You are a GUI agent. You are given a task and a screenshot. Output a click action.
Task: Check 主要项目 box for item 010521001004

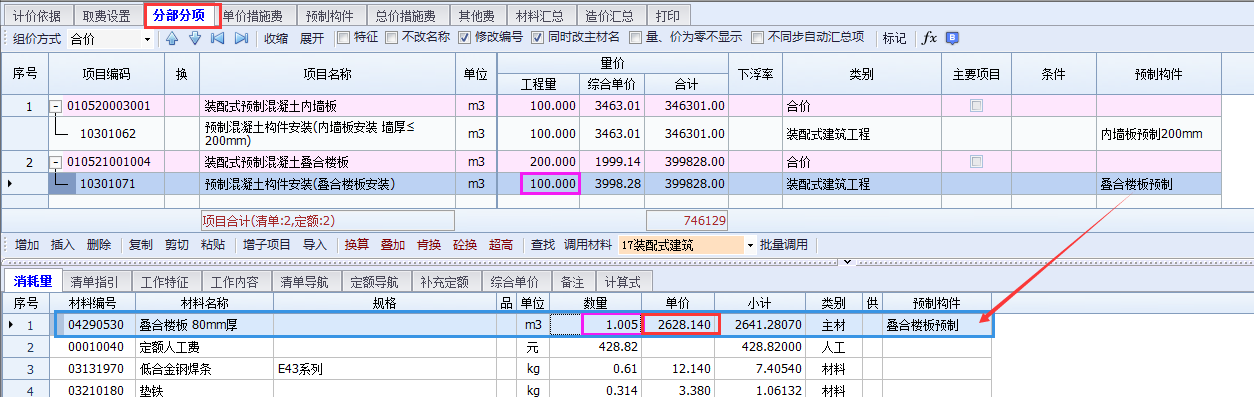click(976, 161)
